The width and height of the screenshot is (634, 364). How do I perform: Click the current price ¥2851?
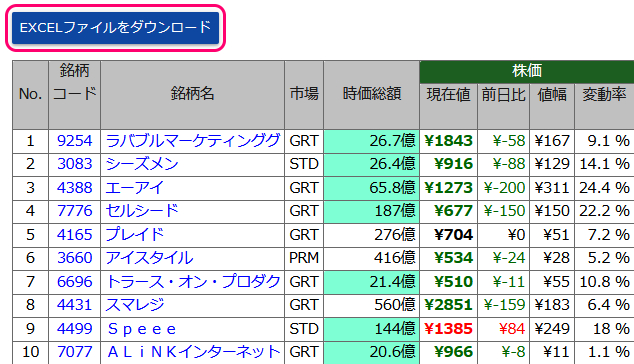[x=448, y=305]
